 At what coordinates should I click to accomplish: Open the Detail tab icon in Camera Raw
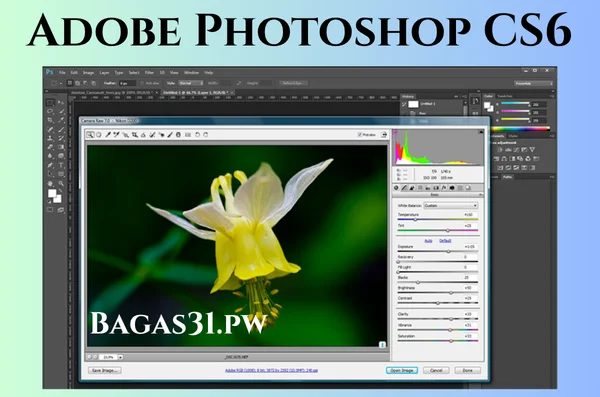click(x=412, y=188)
